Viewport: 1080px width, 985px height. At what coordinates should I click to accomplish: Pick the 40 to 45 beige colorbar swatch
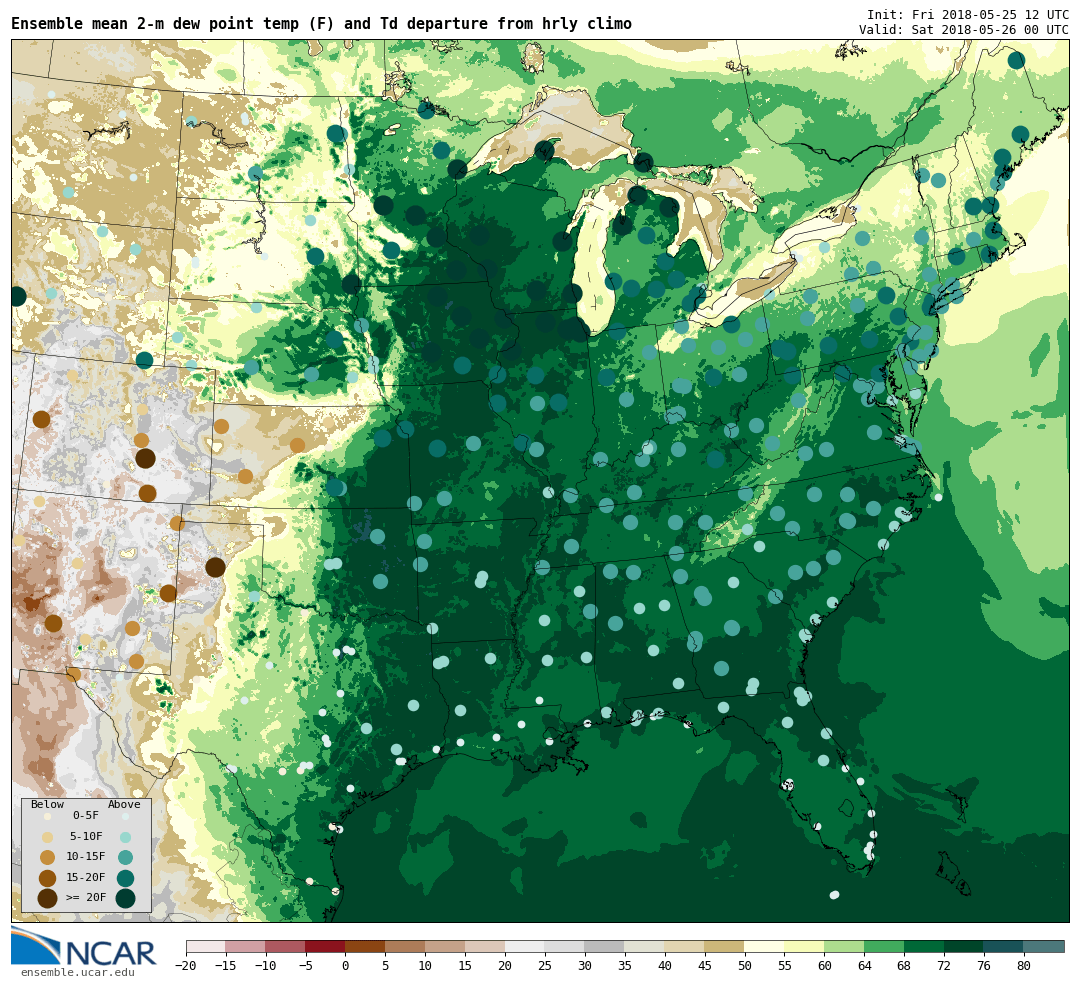coord(685,946)
